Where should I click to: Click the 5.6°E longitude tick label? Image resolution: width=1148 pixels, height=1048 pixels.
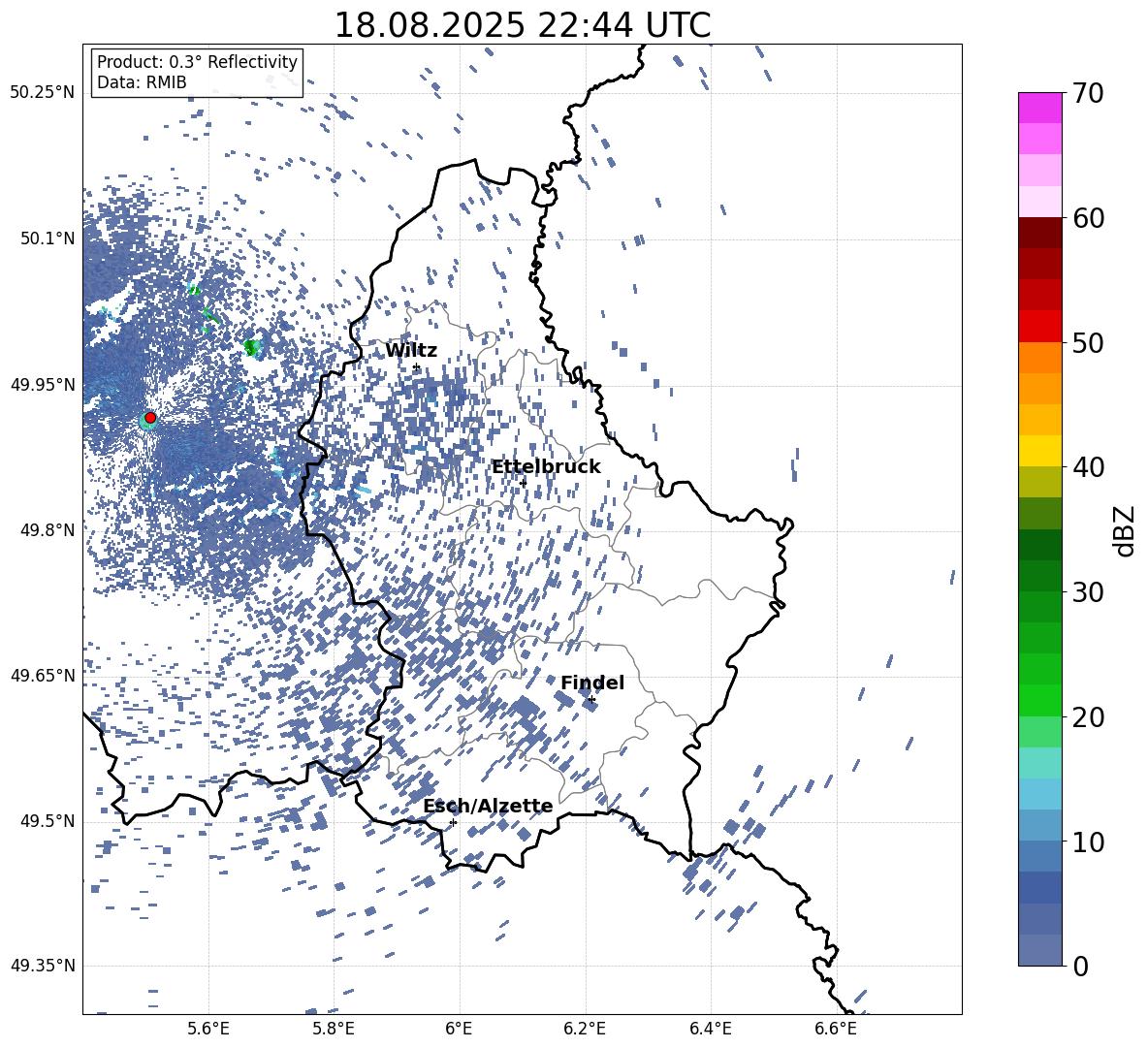(x=208, y=1029)
